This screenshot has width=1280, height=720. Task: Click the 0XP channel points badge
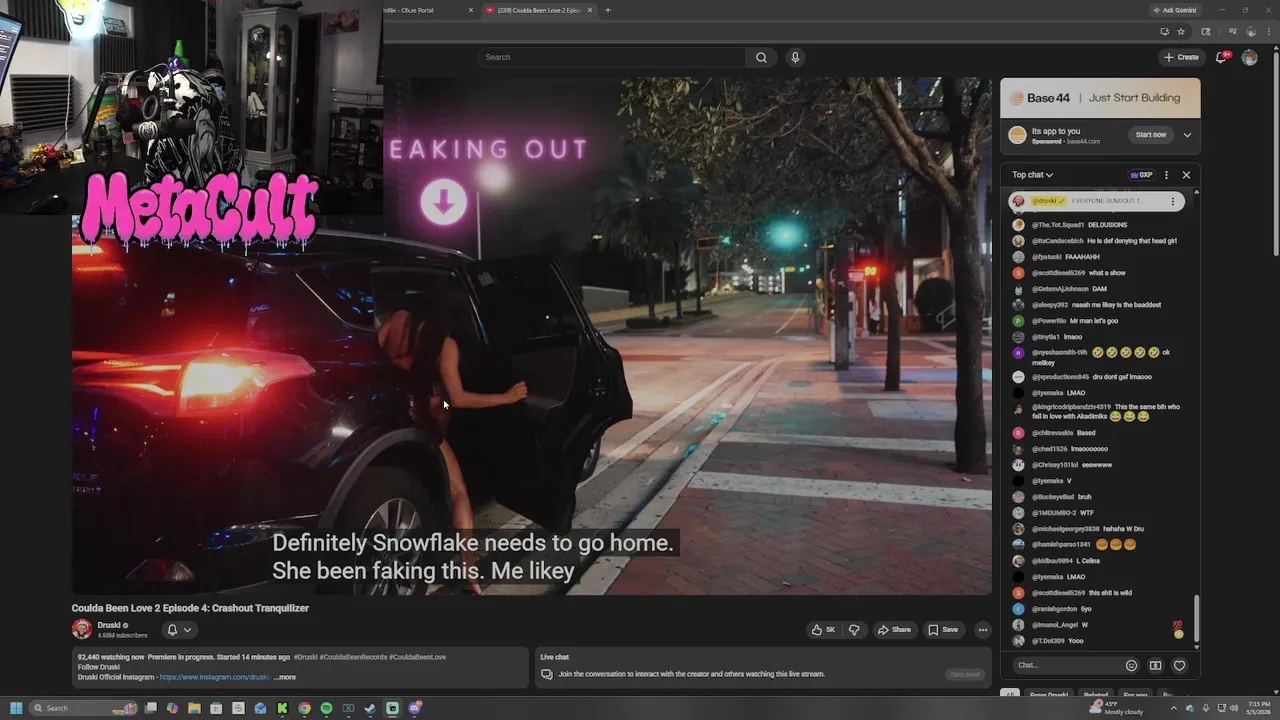click(1141, 175)
